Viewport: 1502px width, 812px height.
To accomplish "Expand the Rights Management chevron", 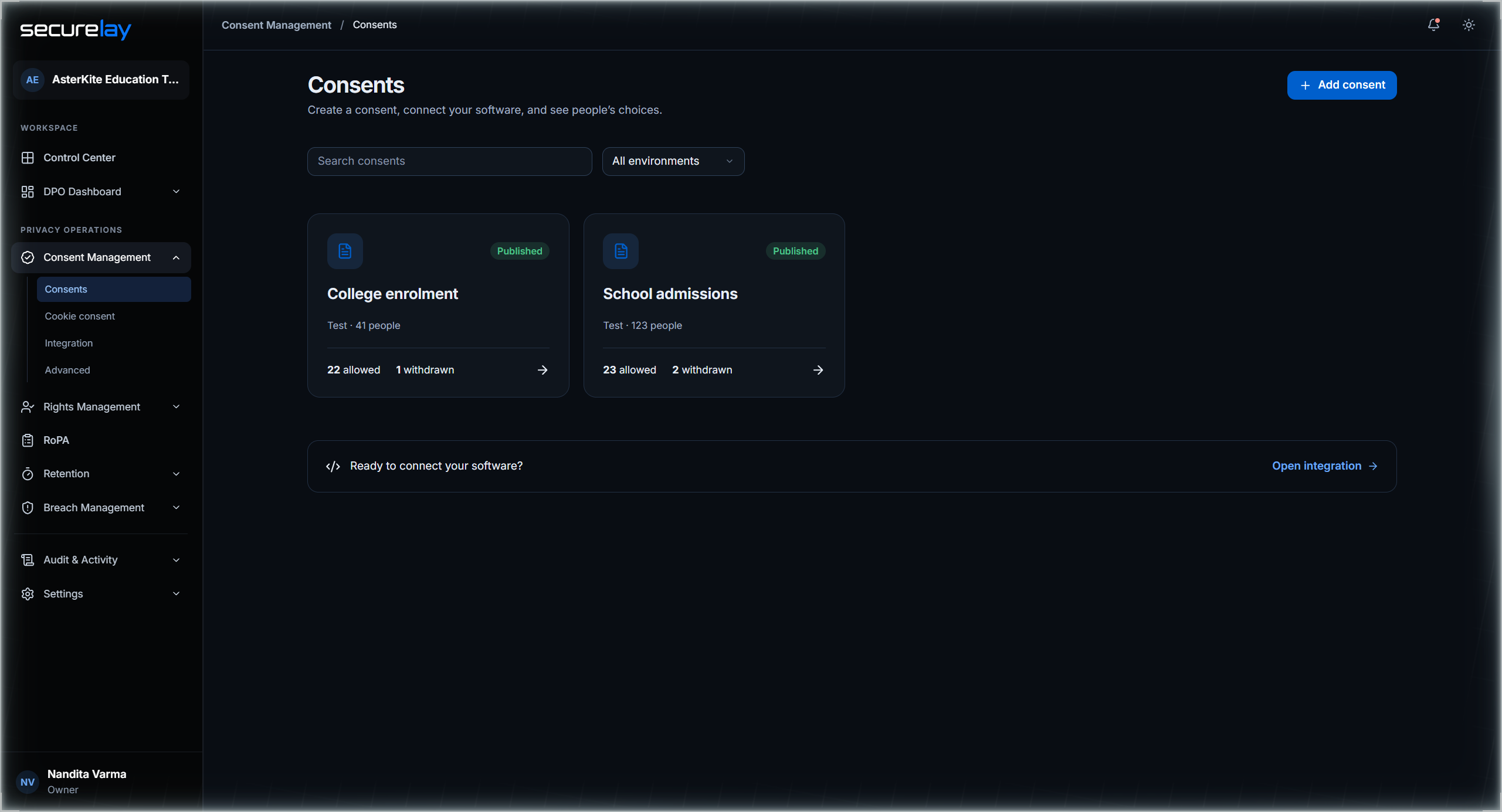I will [x=176, y=407].
